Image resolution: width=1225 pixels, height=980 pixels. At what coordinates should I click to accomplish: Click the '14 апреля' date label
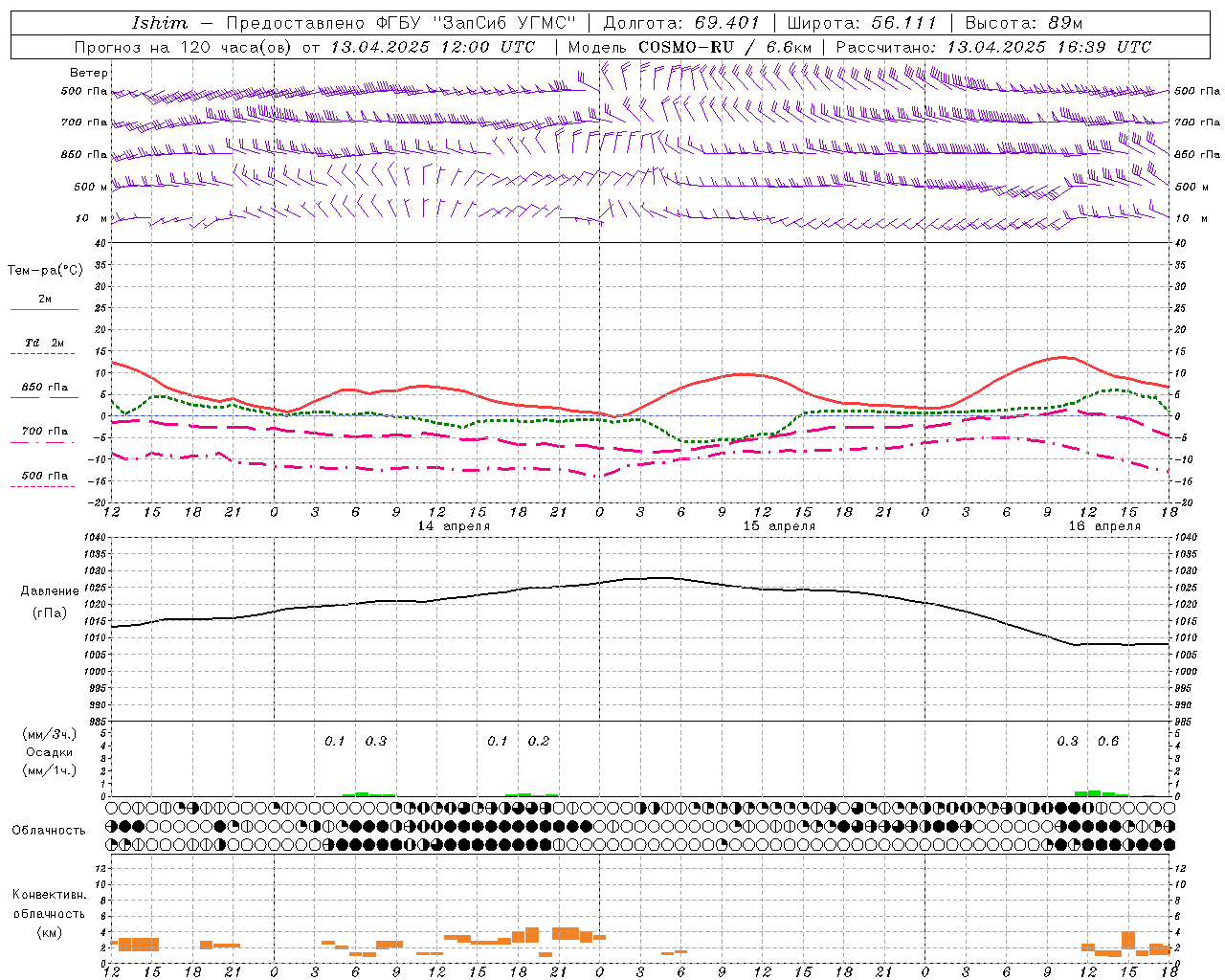454,526
